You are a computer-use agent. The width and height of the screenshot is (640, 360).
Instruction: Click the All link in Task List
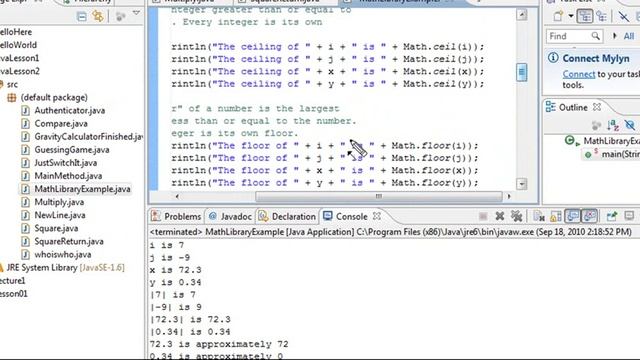pyautogui.click(x=629, y=36)
